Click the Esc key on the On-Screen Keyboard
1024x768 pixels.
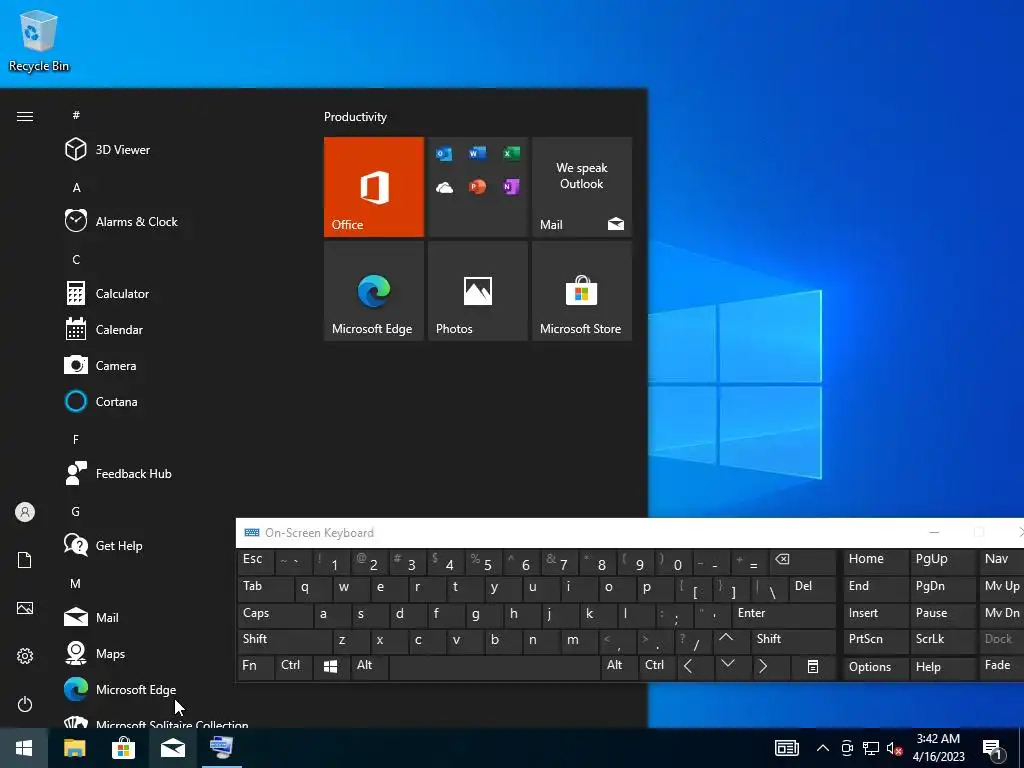click(255, 560)
